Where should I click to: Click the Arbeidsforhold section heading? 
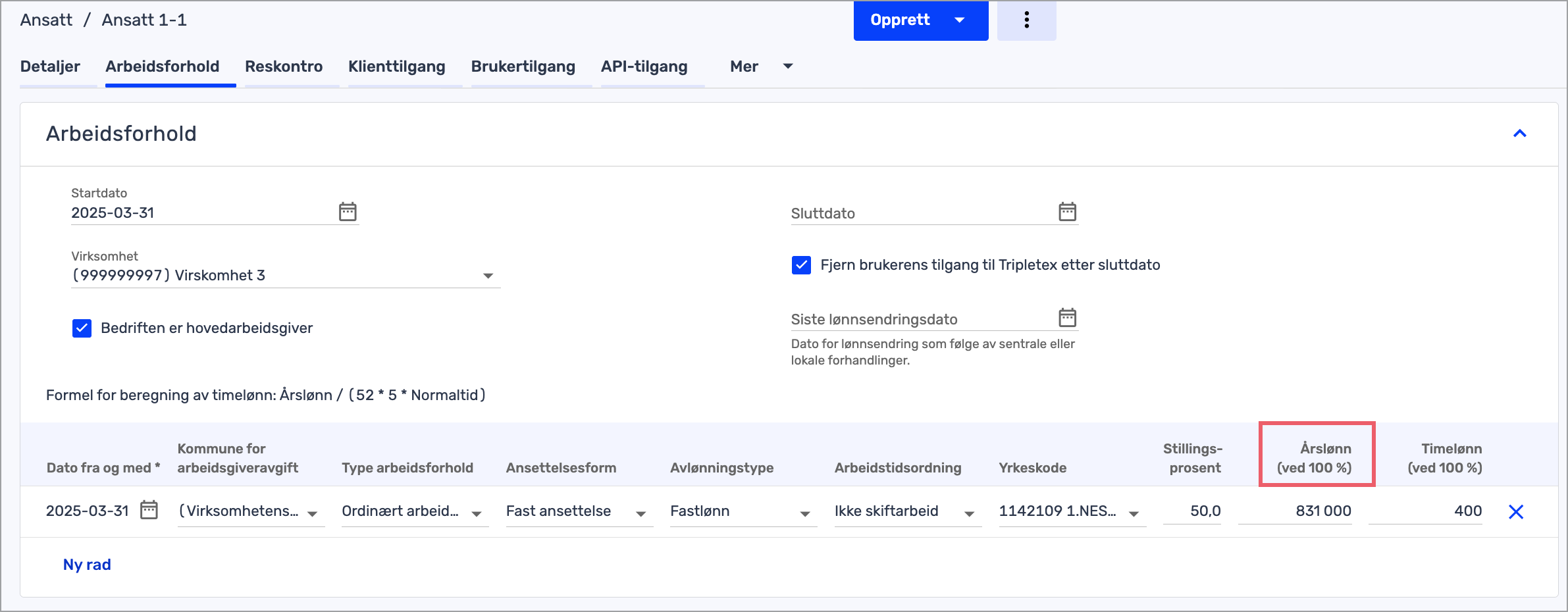121,134
